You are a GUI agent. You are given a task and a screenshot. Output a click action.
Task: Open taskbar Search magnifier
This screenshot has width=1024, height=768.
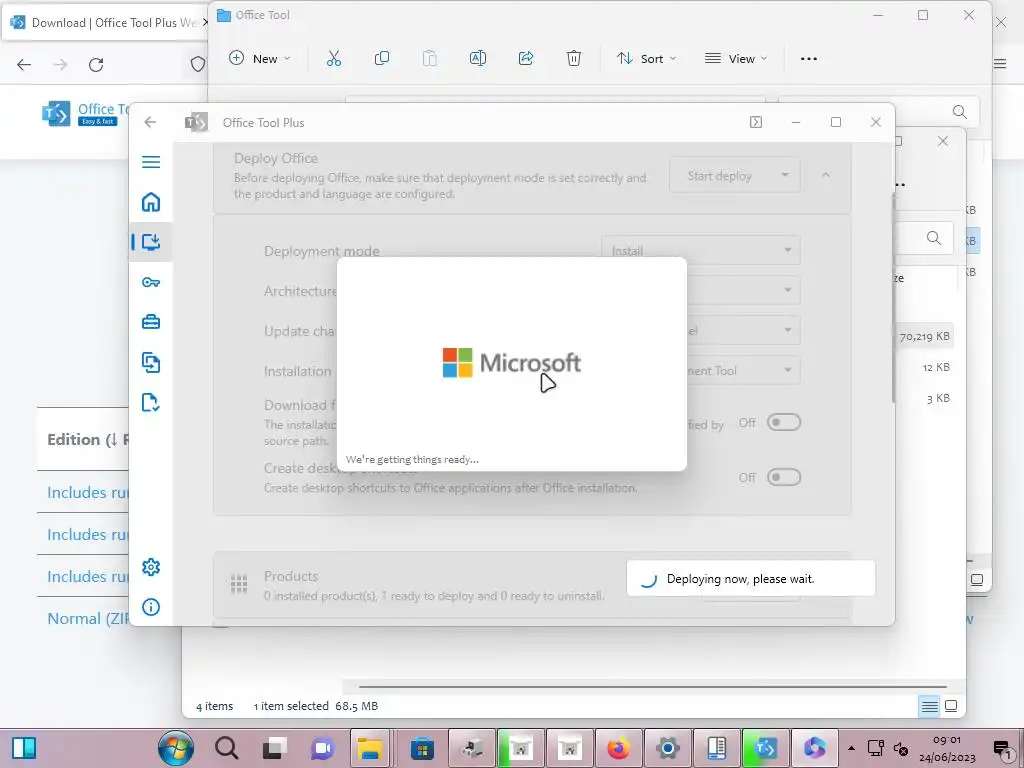point(226,748)
